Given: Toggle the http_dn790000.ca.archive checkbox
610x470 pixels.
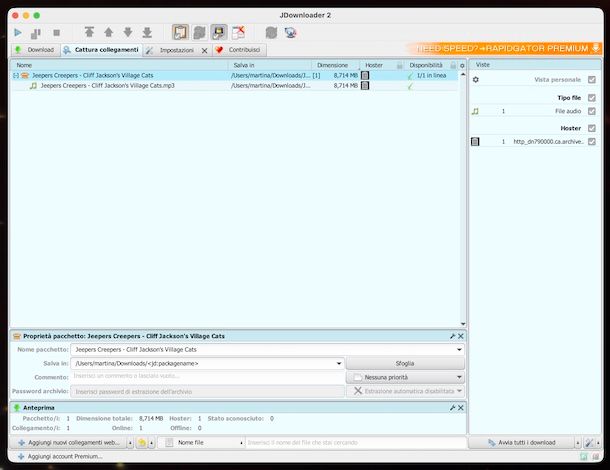Looking at the screenshot, I should point(592,142).
